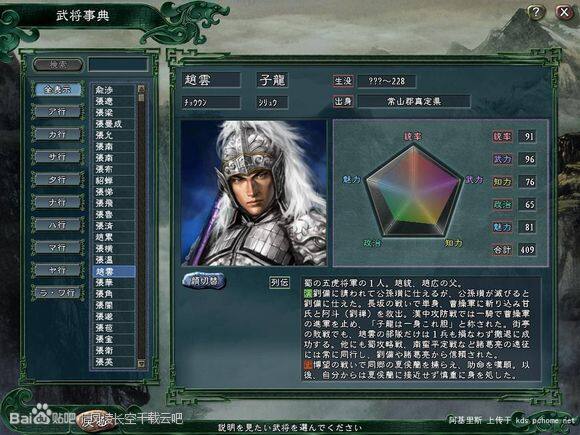This screenshot has width=580, height=435.
Task: Toggle the カ行 name filter
Action: click(x=58, y=134)
